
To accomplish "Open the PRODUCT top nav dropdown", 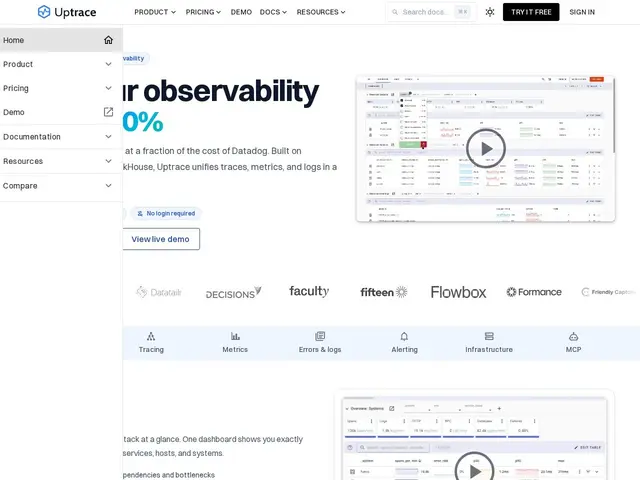I will click(155, 12).
